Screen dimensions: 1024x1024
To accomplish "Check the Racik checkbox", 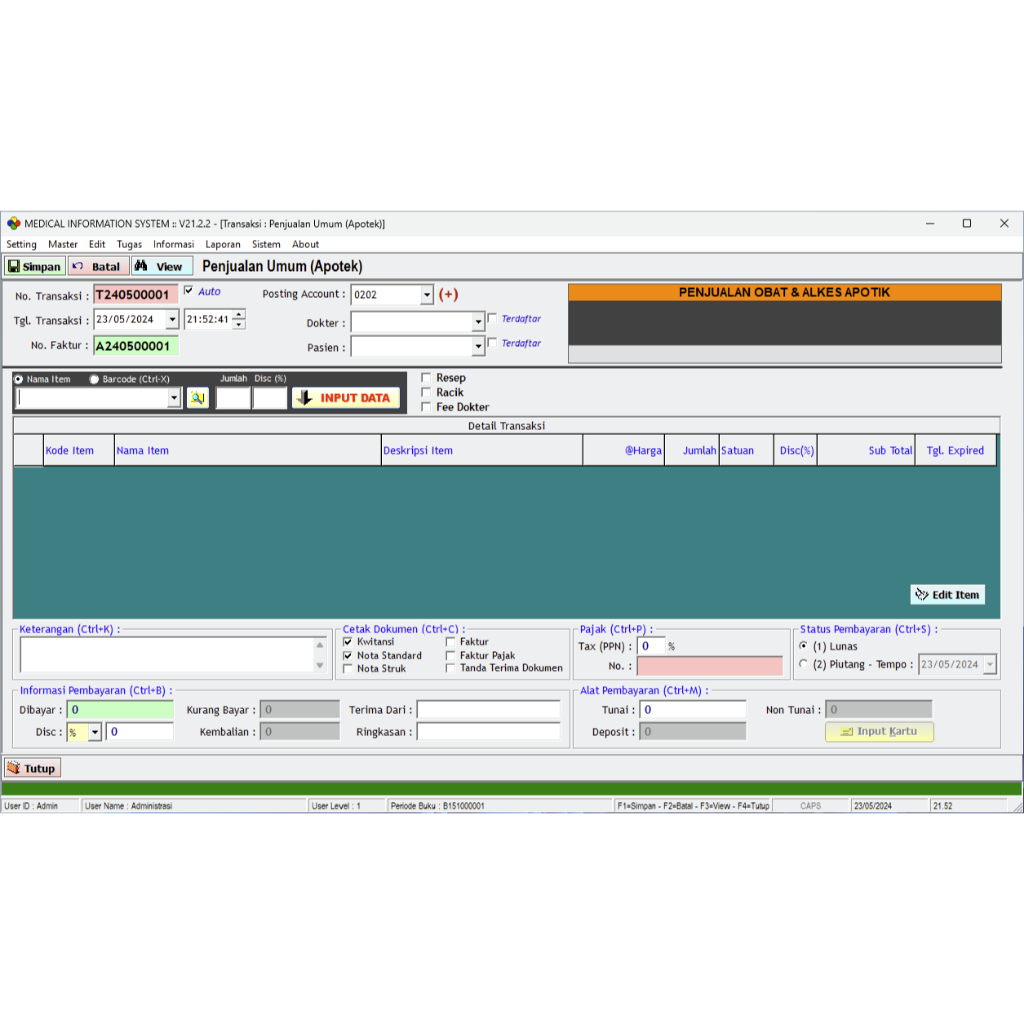I will (426, 392).
